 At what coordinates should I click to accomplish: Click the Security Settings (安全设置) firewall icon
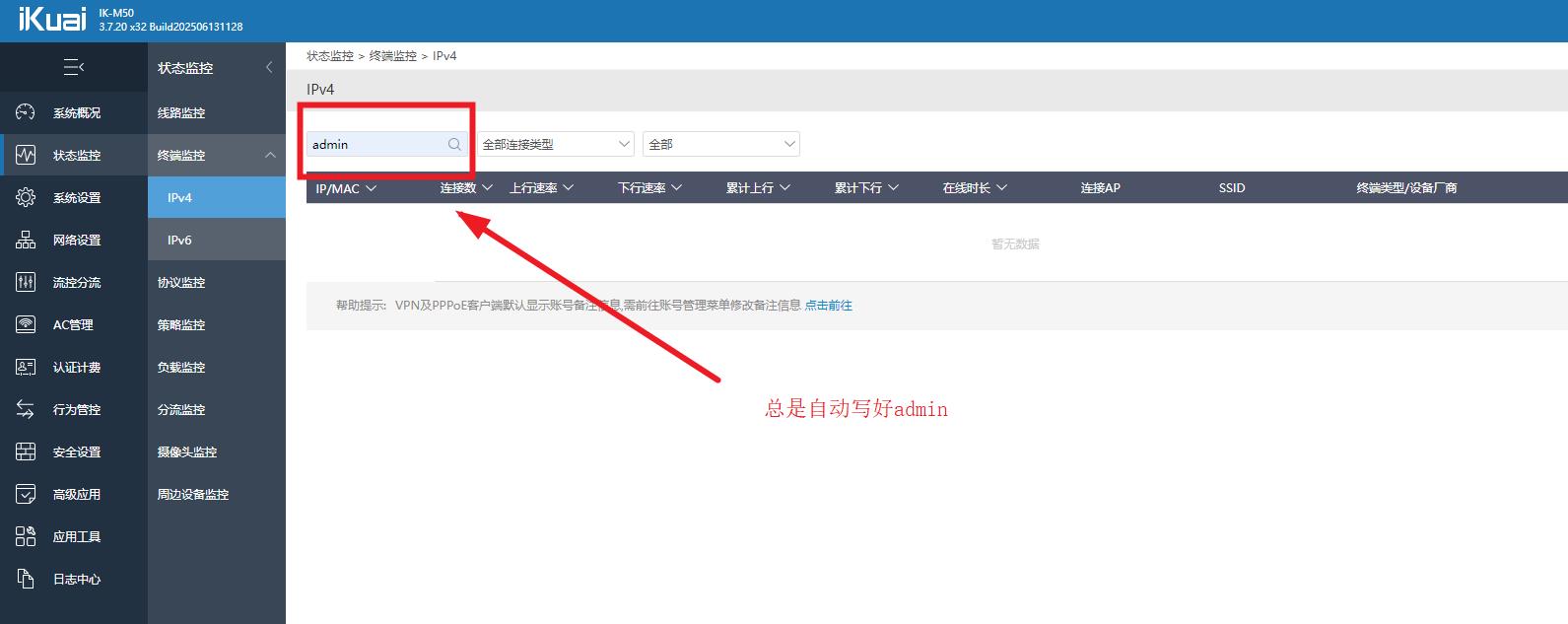click(x=26, y=451)
